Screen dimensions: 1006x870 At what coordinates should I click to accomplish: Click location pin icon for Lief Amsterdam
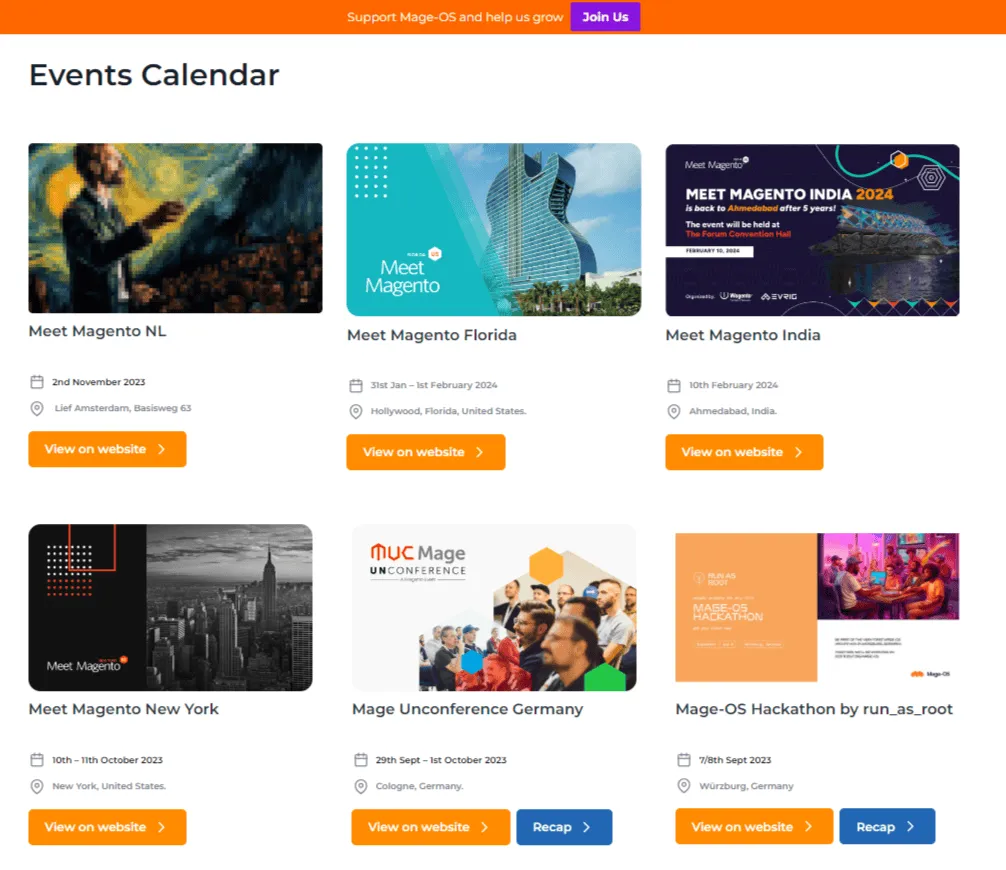click(x=37, y=408)
